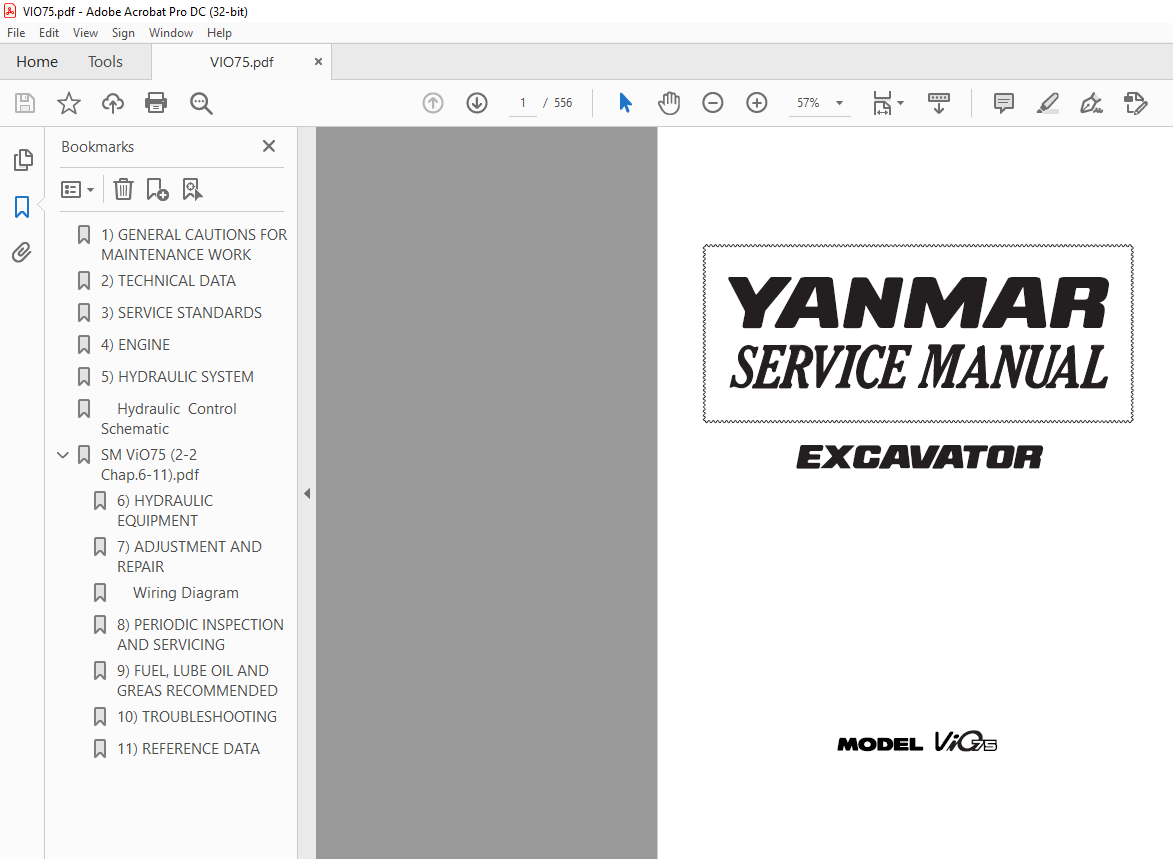Click the Bookmarks panel title
This screenshot has height=859, width=1173.
coord(97,147)
